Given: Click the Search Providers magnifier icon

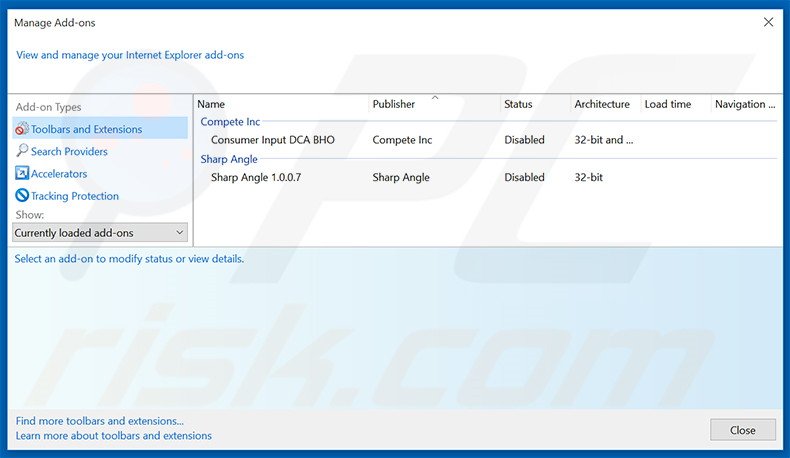Looking at the screenshot, I should pos(22,151).
